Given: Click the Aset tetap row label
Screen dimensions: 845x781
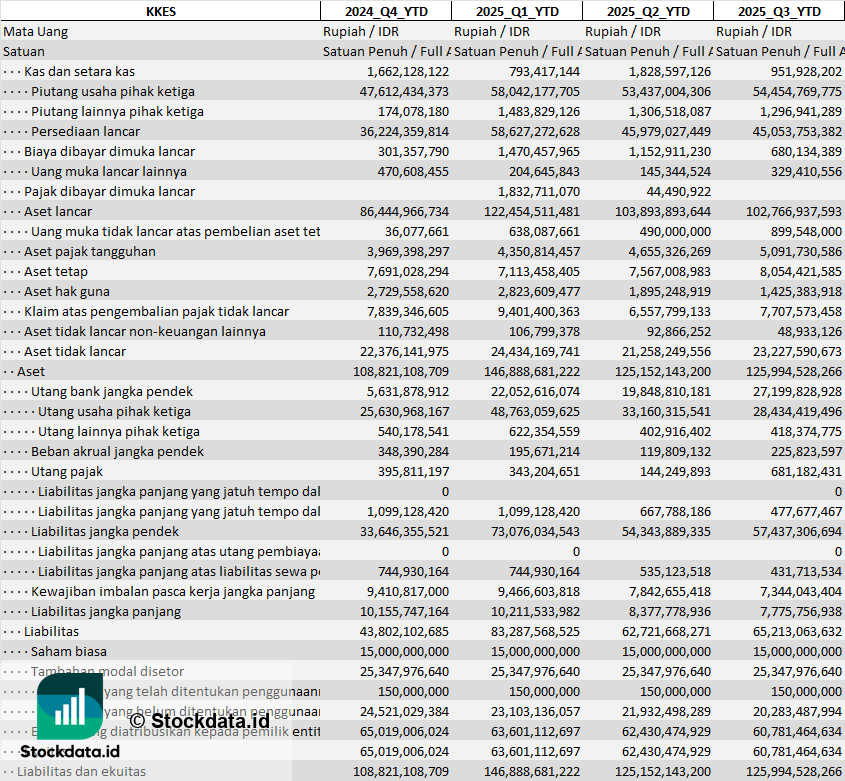Looking at the screenshot, I should click(x=55, y=271).
